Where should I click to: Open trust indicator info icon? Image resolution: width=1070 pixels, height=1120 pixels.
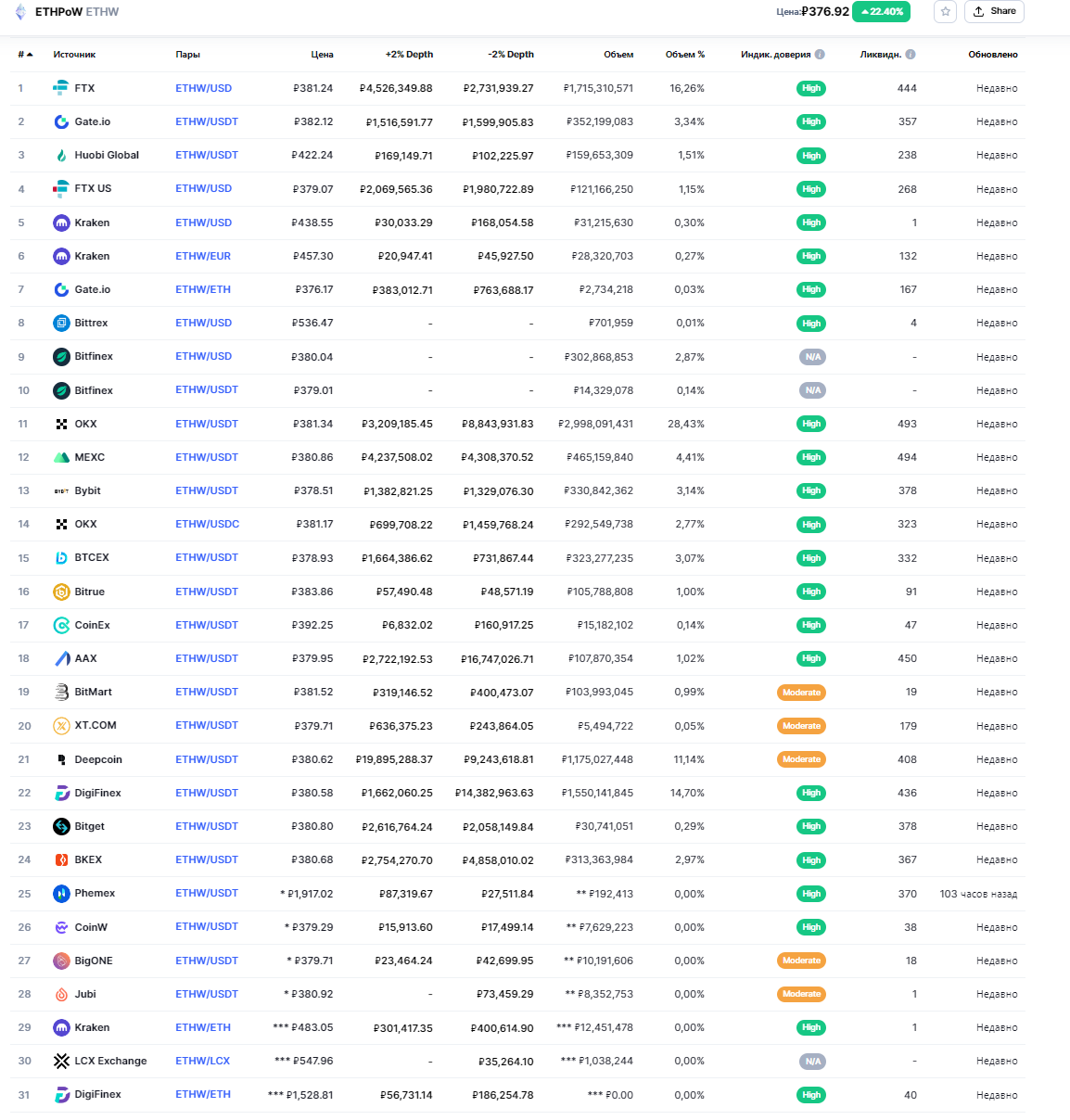(x=820, y=55)
